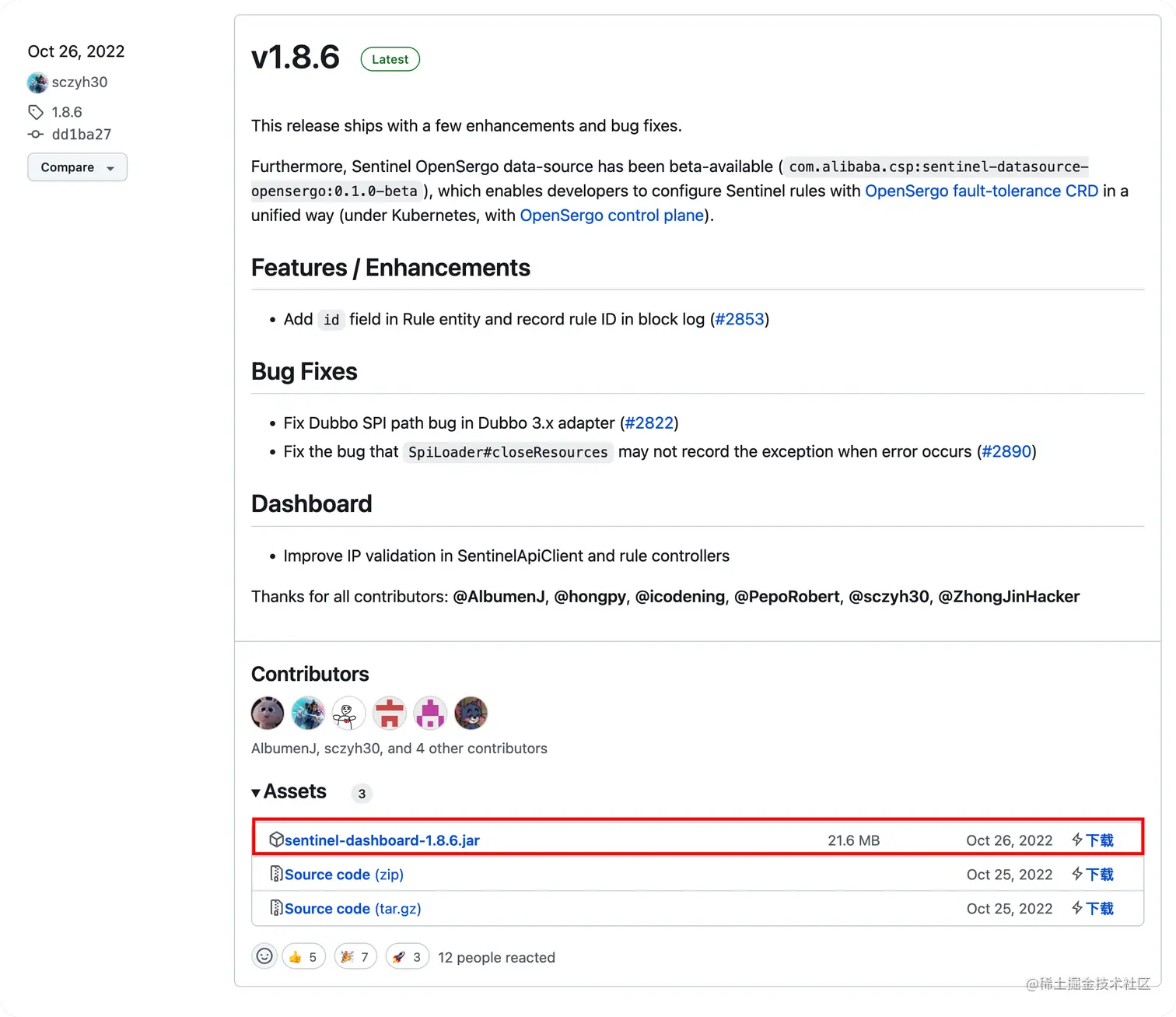
Task: Open pull request #2853 link
Action: 740,319
